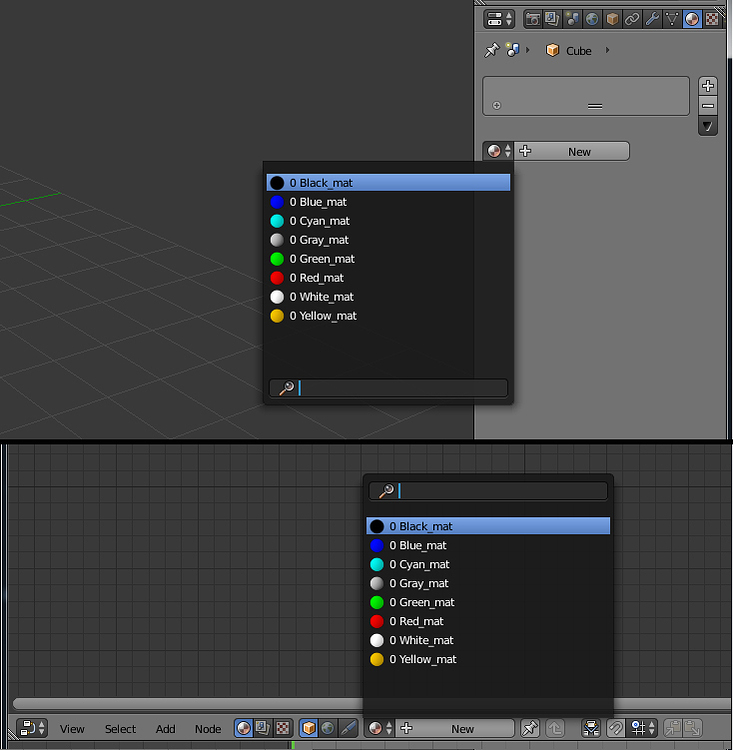The height and width of the screenshot is (750, 733).
Task: Toggle auto render icon in node editor header
Action: (x=591, y=728)
